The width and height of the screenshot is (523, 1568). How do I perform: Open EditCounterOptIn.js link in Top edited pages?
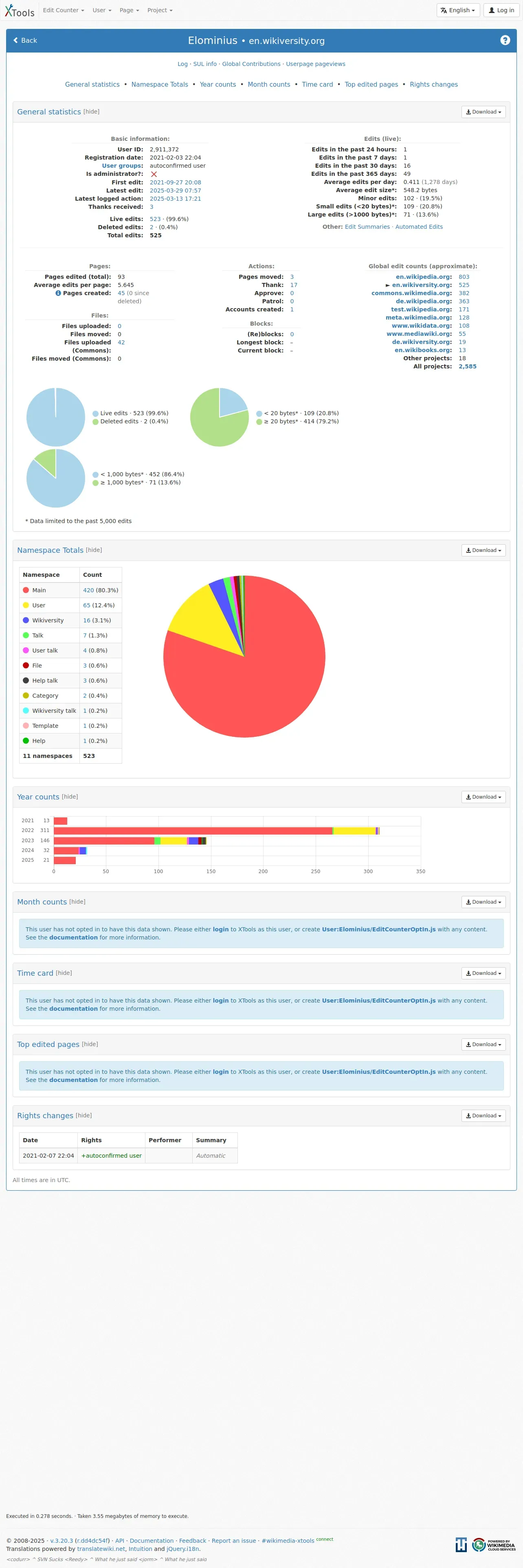[379, 1072]
